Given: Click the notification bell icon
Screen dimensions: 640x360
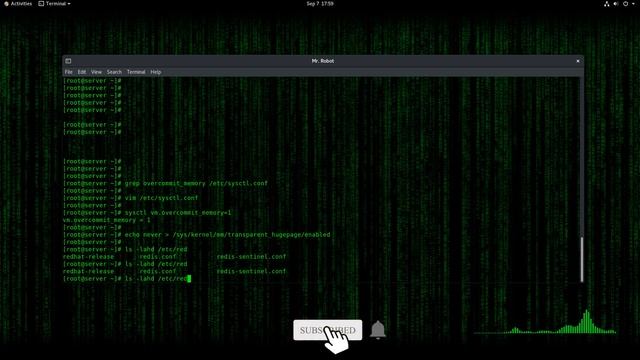Looking at the screenshot, I should [378, 330].
